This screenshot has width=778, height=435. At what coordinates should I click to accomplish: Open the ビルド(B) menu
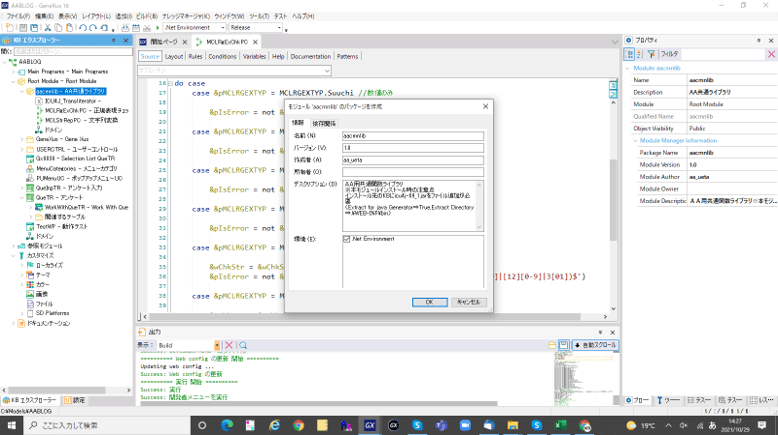[x=146, y=16]
